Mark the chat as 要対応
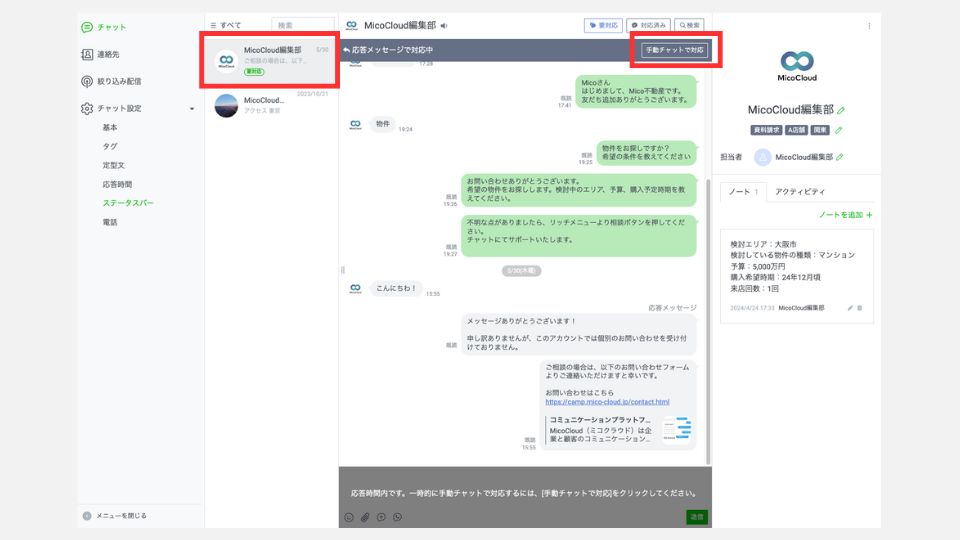 click(x=603, y=25)
